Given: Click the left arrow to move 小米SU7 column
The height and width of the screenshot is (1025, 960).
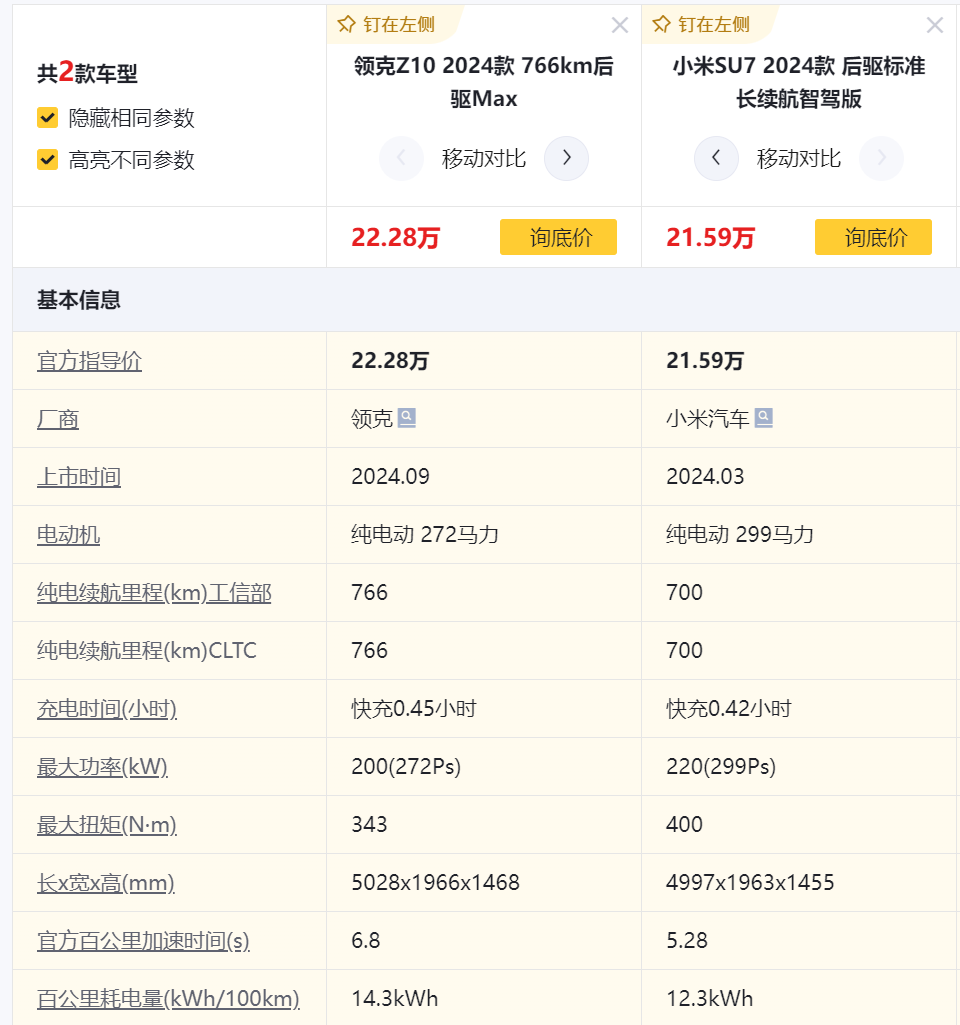Looking at the screenshot, I should click(x=716, y=158).
